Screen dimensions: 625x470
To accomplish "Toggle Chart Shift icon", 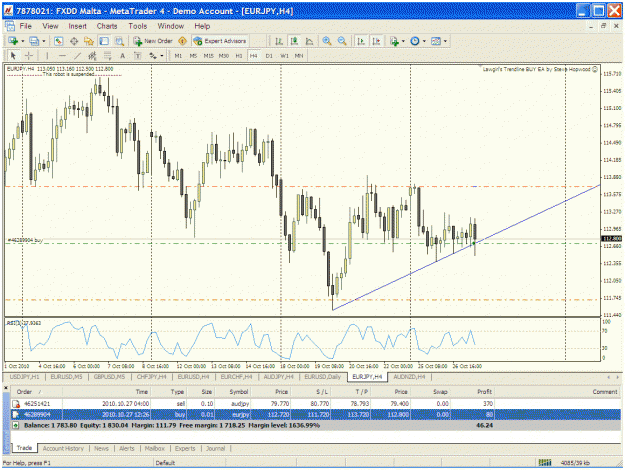I will pos(376,41).
